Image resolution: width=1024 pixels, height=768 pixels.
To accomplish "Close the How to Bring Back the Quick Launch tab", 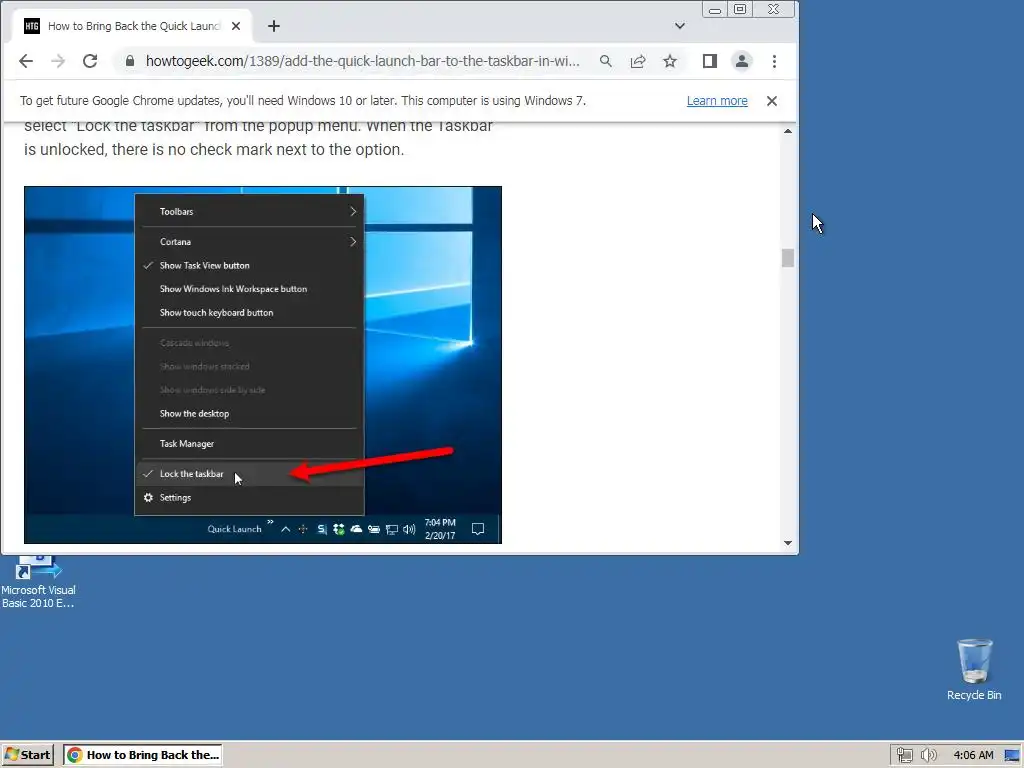I will click(x=236, y=26).
